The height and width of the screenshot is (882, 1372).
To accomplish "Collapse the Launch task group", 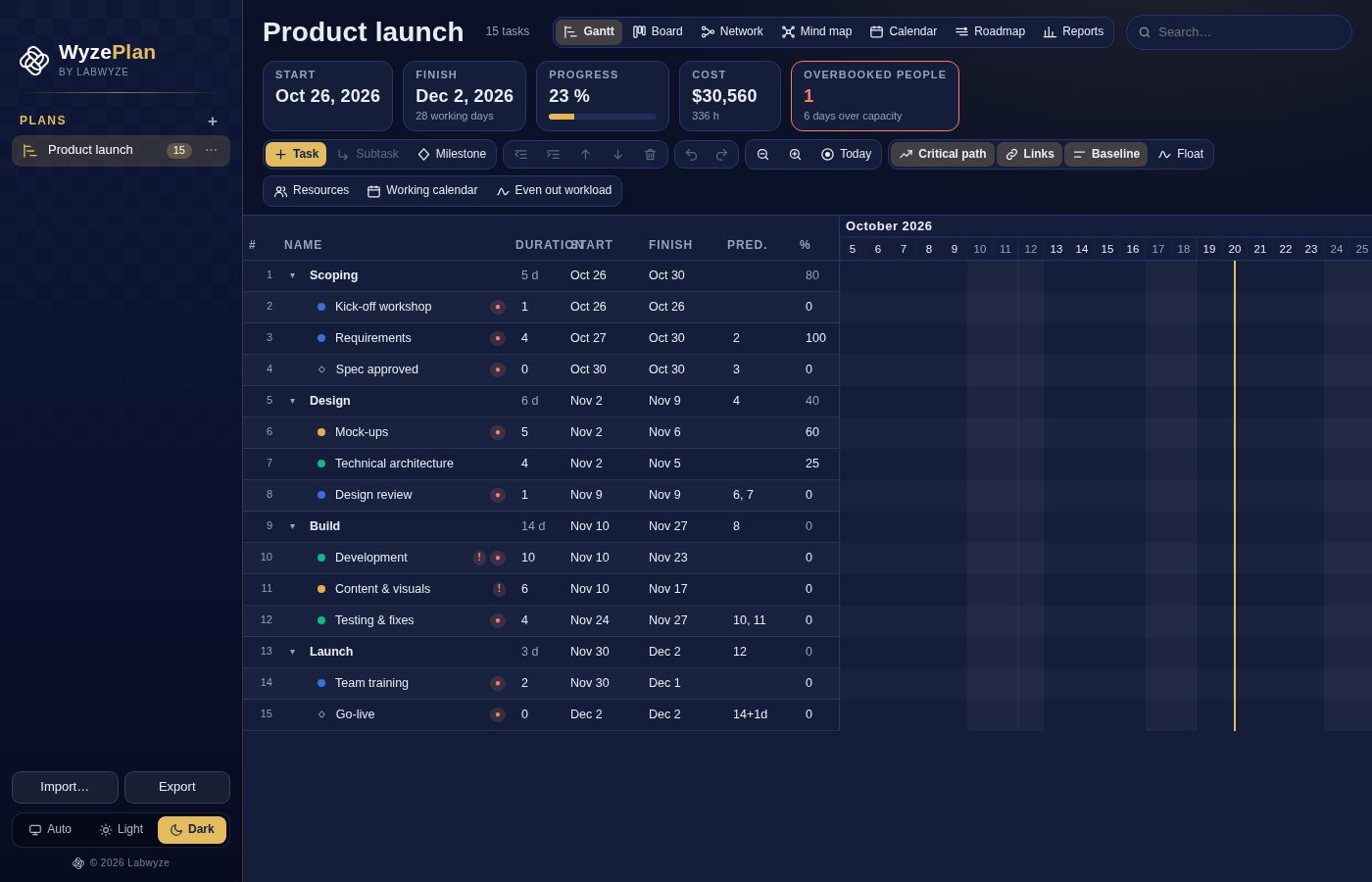I will click(292, 652).
